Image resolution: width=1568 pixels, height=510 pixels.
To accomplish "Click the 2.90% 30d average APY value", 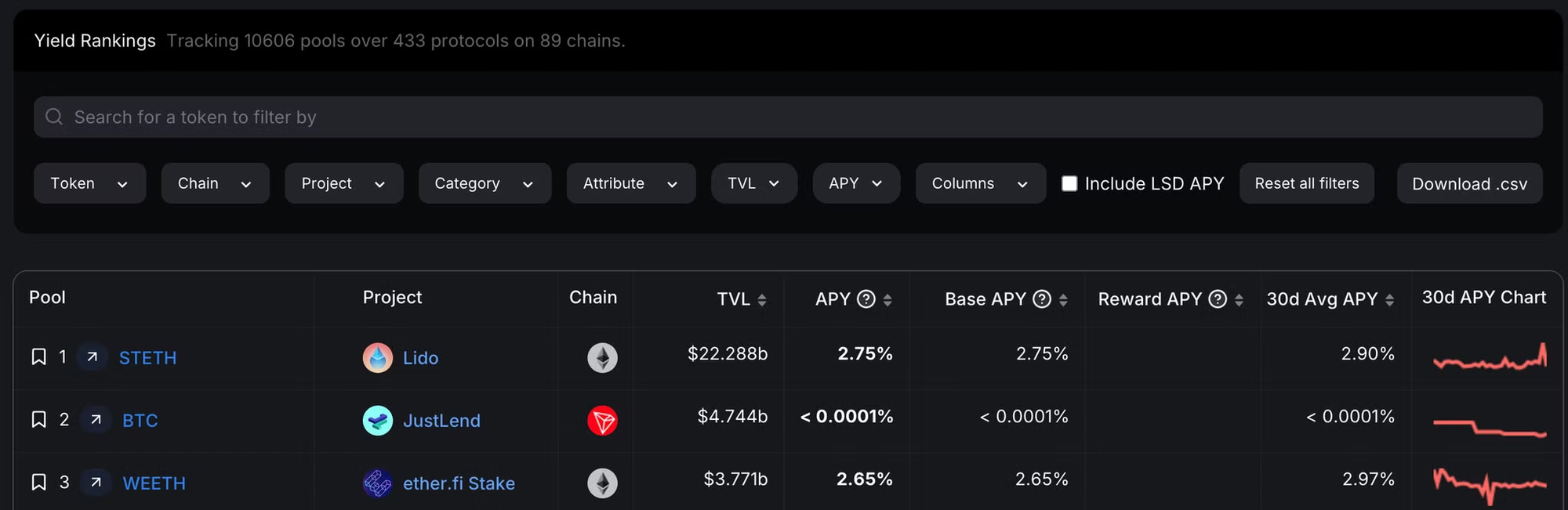I will [x=1367, y=353].
